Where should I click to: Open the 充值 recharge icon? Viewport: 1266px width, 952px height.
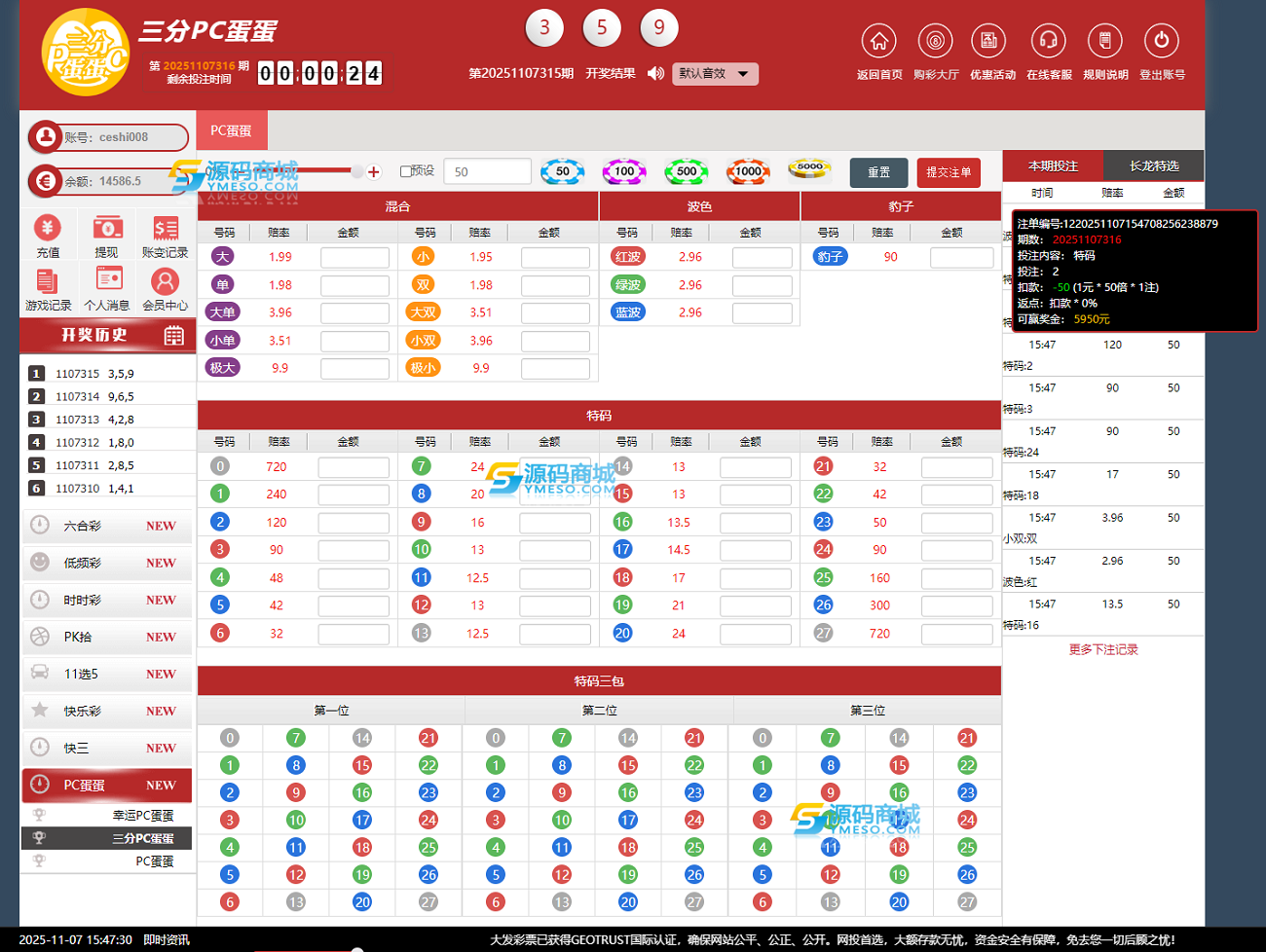point(48,229)
